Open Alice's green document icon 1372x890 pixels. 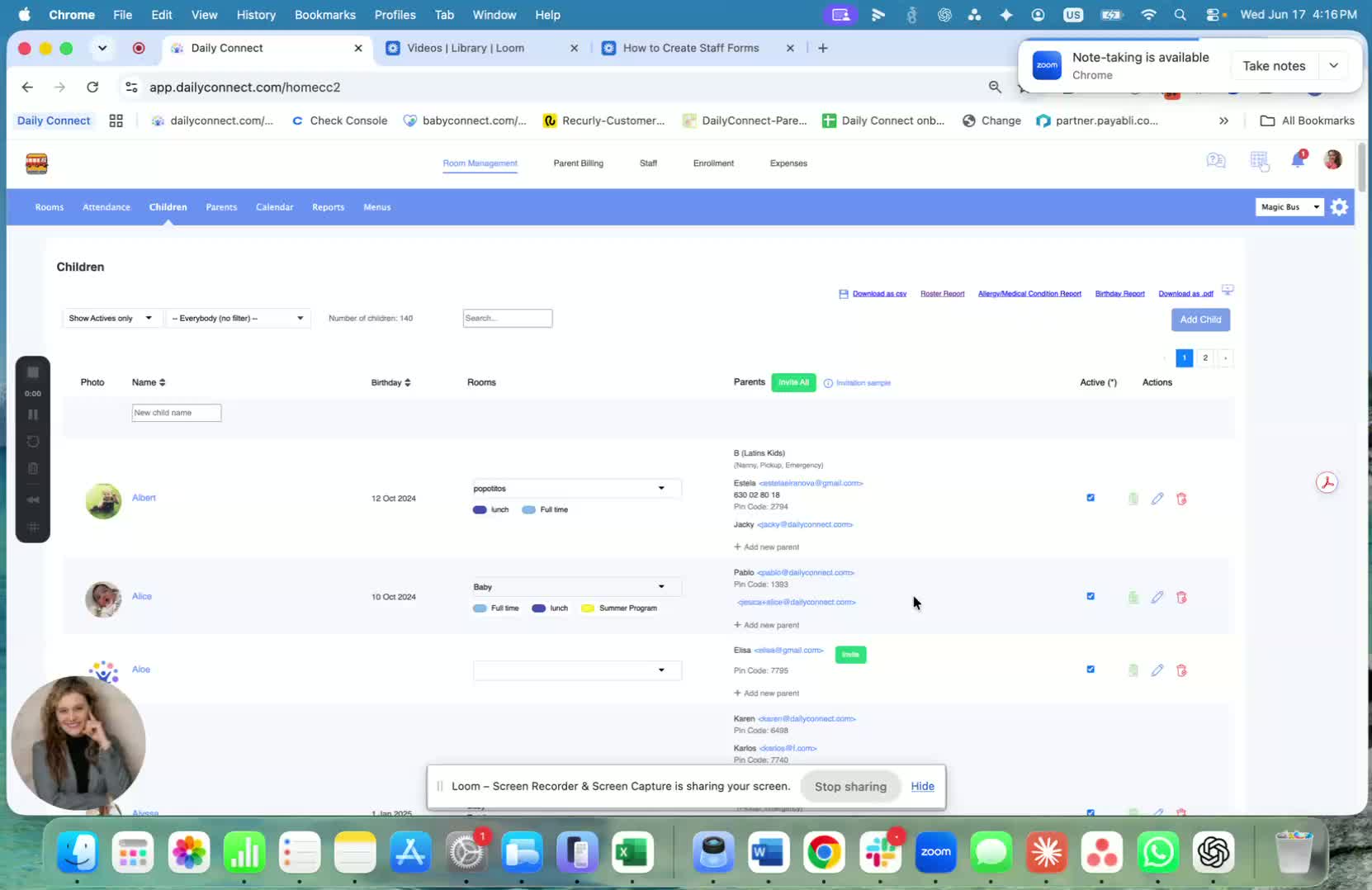[1133, 597]
